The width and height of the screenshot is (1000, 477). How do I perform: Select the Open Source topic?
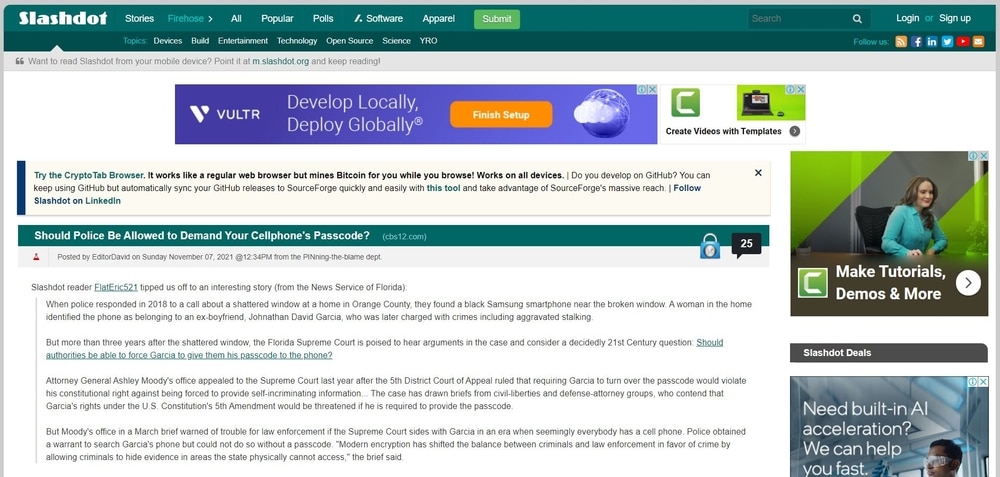point(349,41)
